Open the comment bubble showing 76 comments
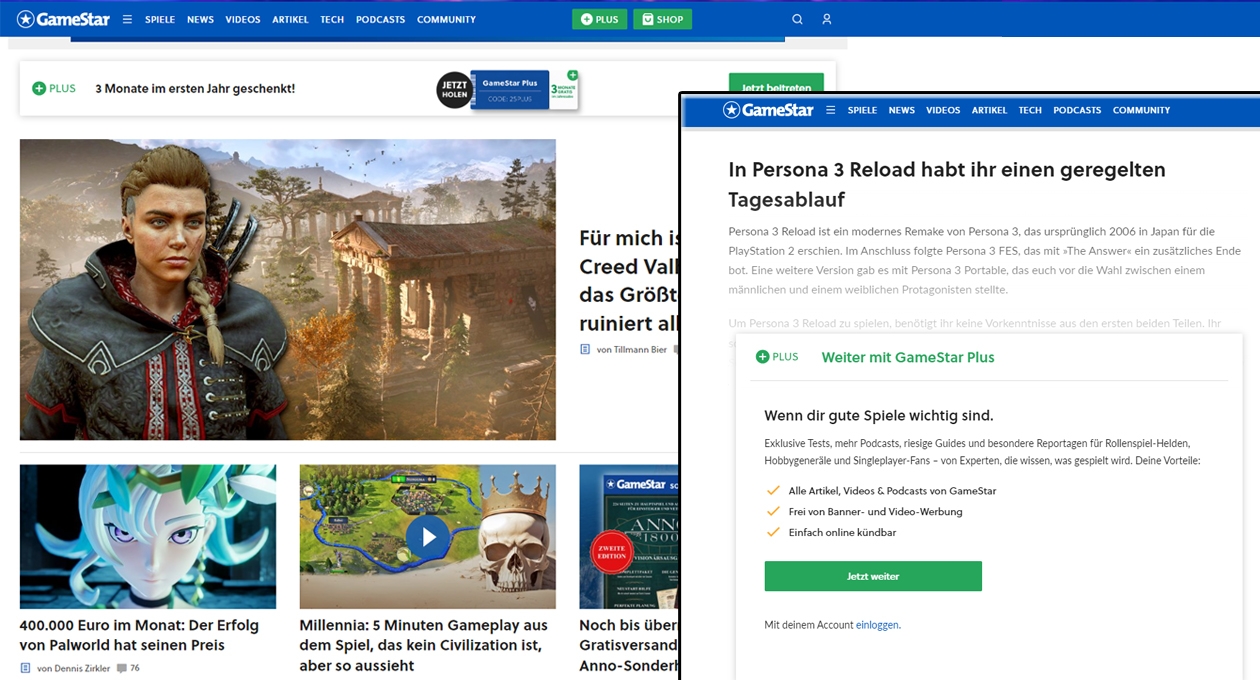The height and width of the screenshot is (680, 1260). [x=128, y=668]
